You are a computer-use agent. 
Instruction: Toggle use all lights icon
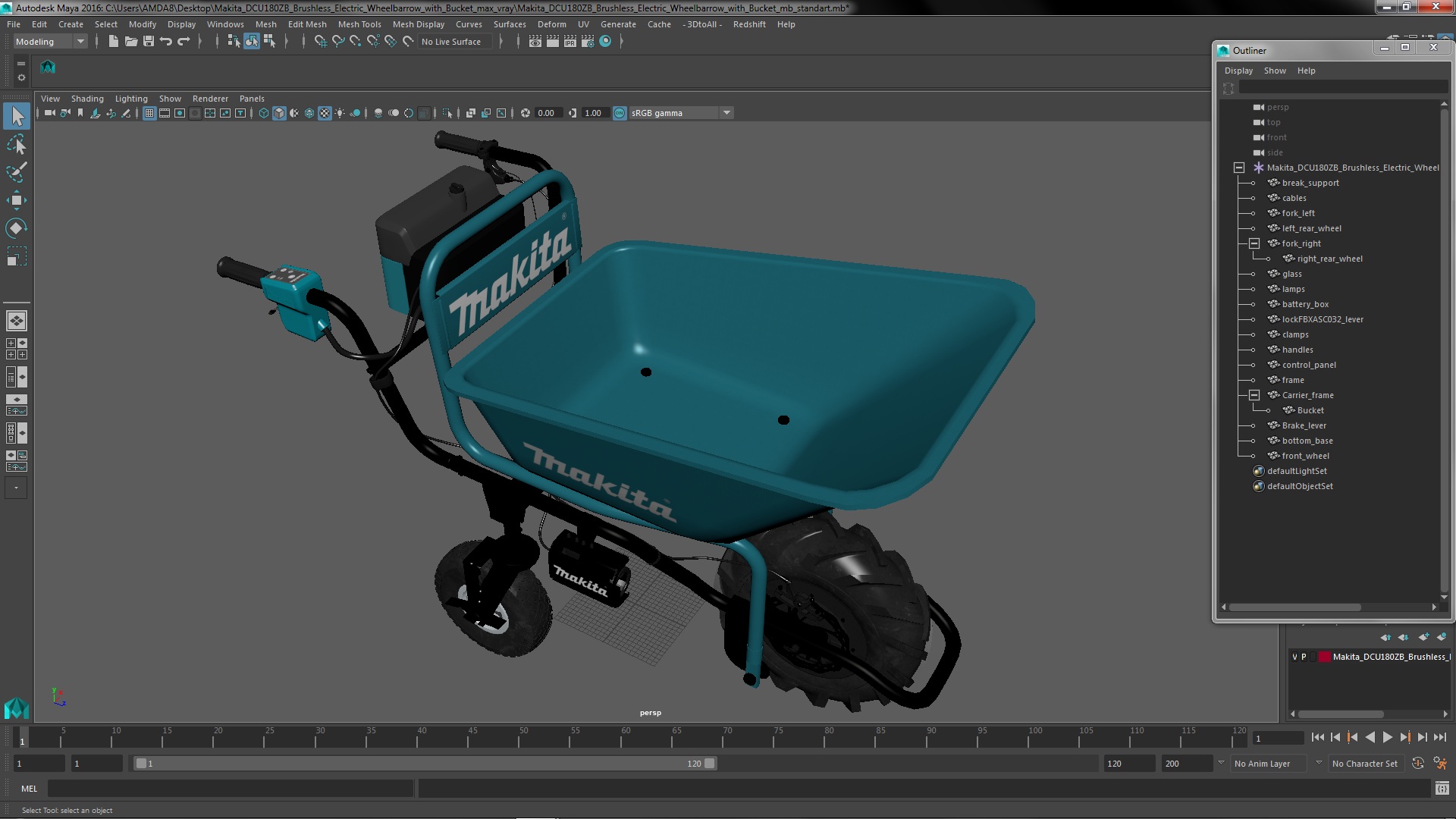pos(340,113)
